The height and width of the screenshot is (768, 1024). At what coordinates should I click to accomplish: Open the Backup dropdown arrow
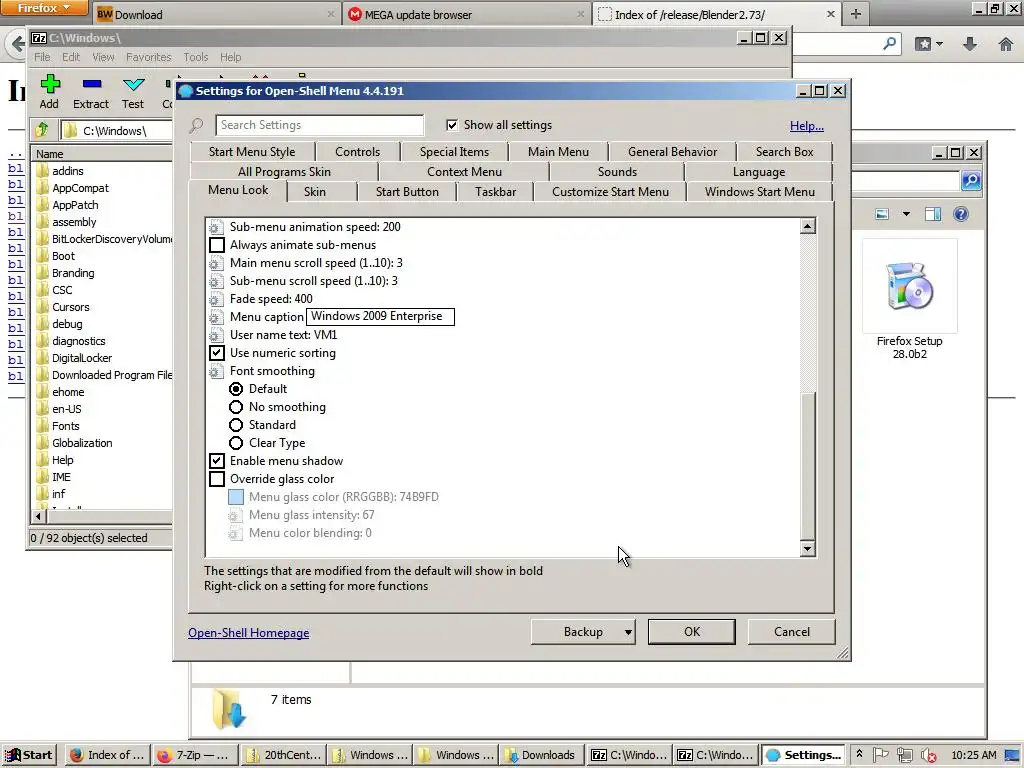point(628,632)
